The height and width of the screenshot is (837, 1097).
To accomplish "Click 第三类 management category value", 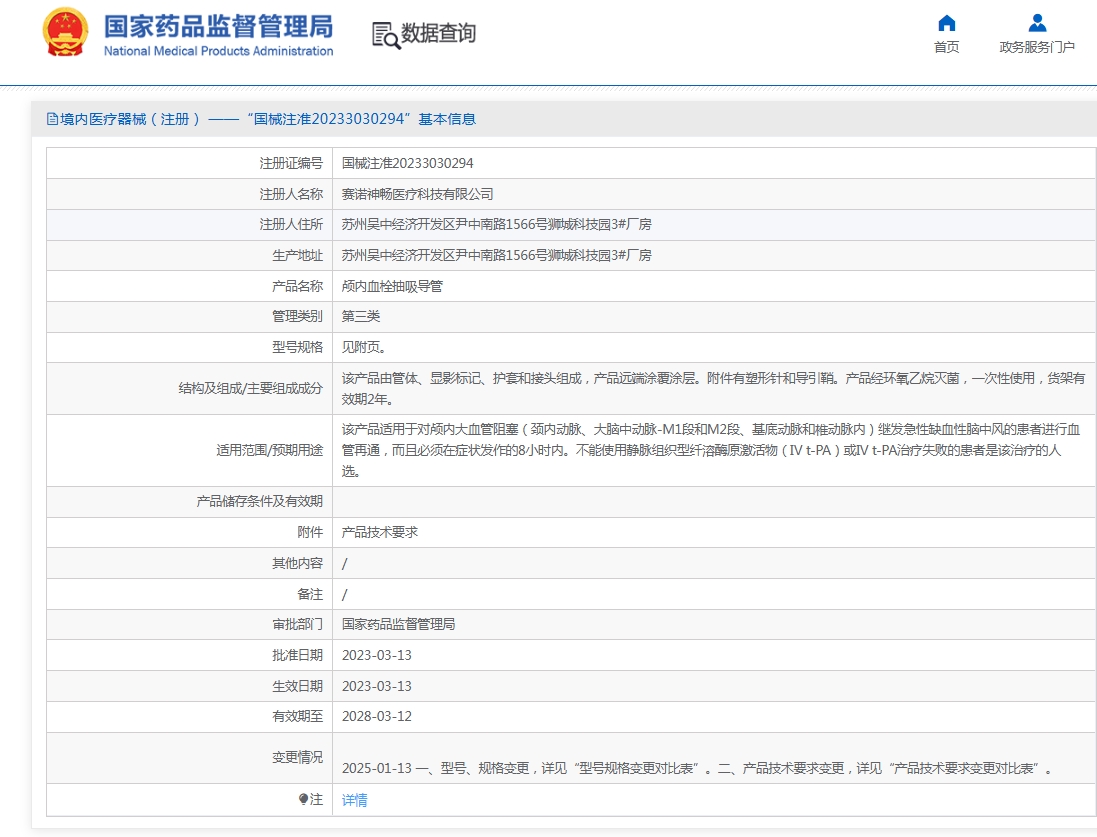I will click(360, 316).
